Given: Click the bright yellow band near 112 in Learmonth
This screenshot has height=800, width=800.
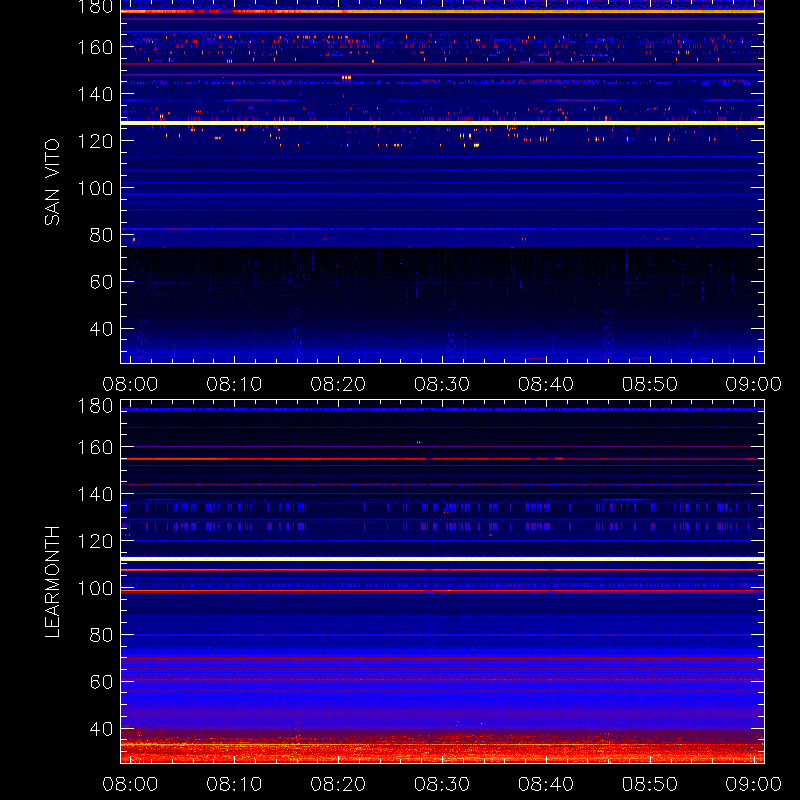Looking at the screenshot, I should coord(442,559).
